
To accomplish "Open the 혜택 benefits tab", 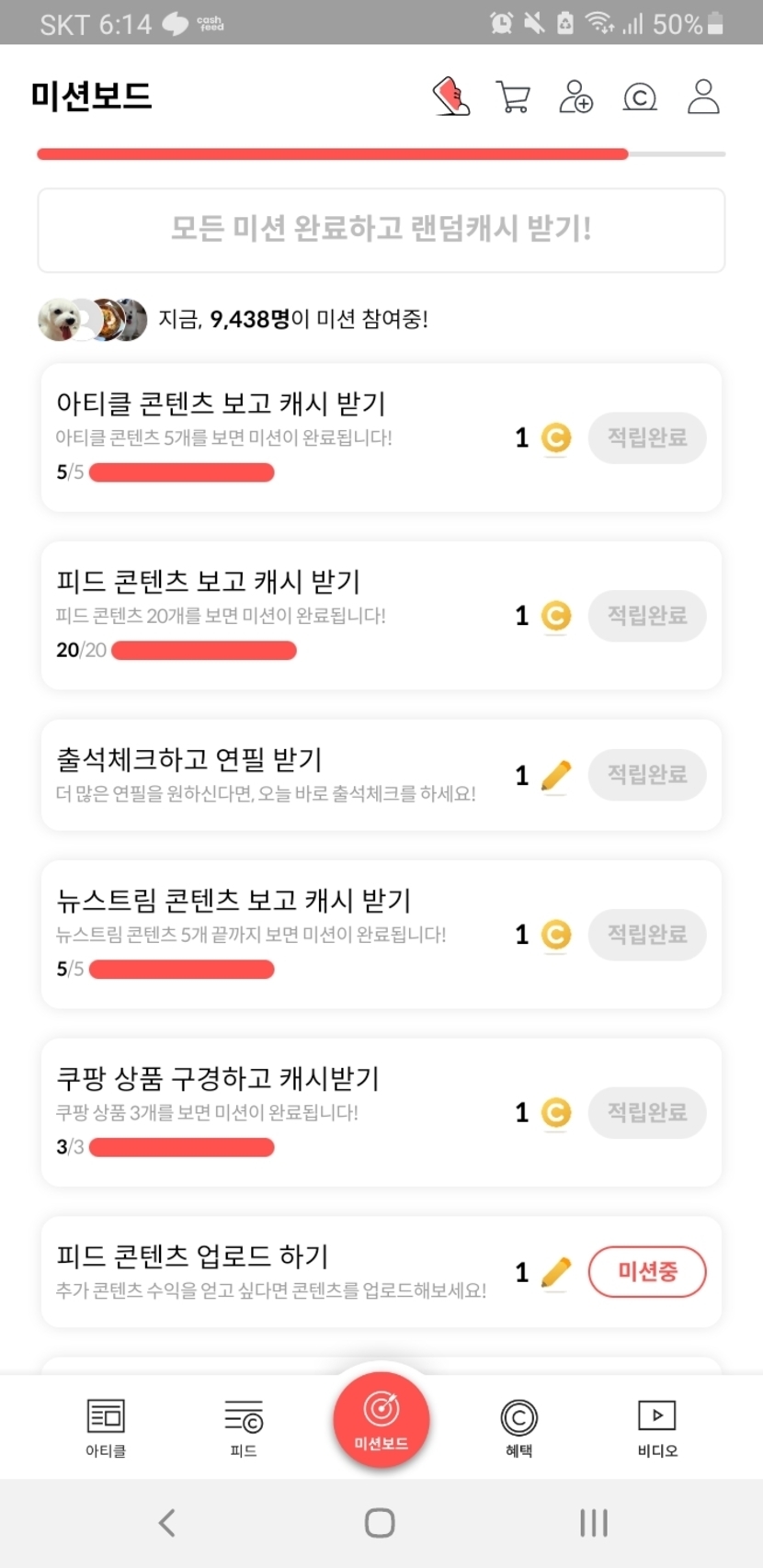I will pos(518,1426).
